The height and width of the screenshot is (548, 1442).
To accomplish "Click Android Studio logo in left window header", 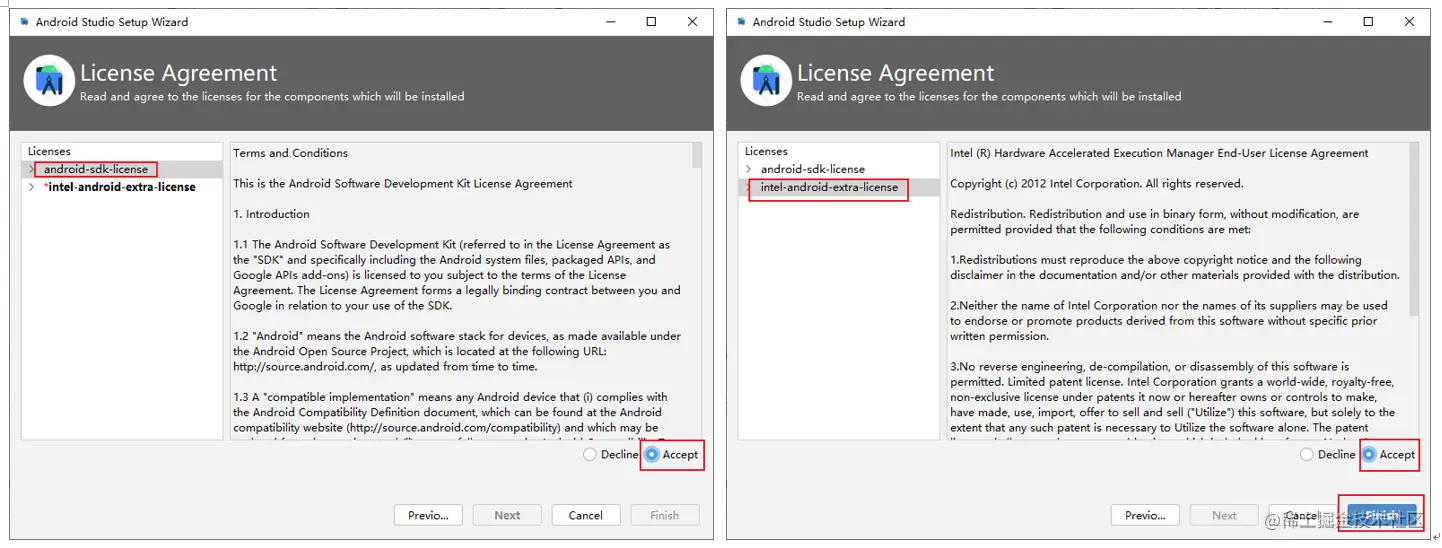I will pos(49,81).
